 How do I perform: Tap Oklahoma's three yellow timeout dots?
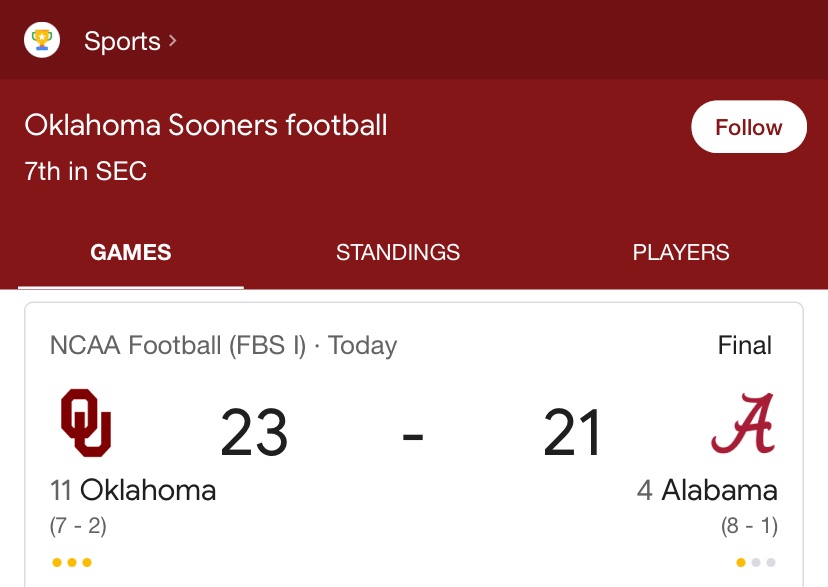pyautogui.click(x=72, y=562)
